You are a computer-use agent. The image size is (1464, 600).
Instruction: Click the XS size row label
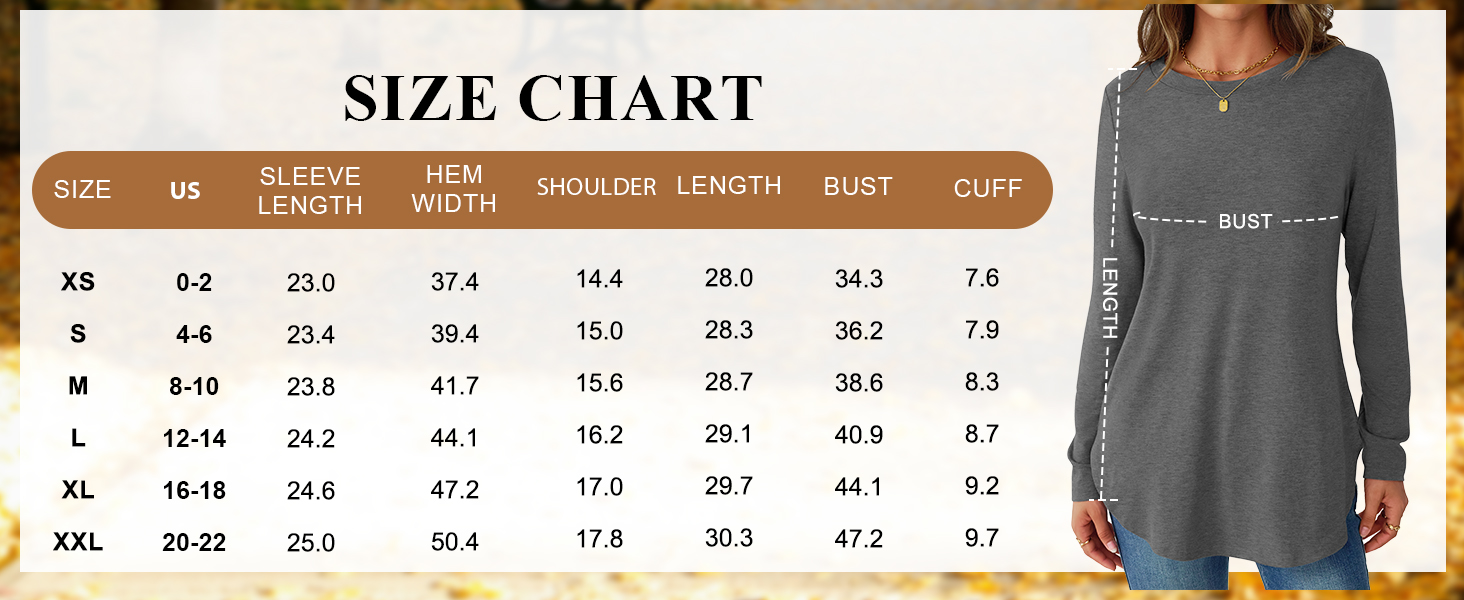[78, 282]
